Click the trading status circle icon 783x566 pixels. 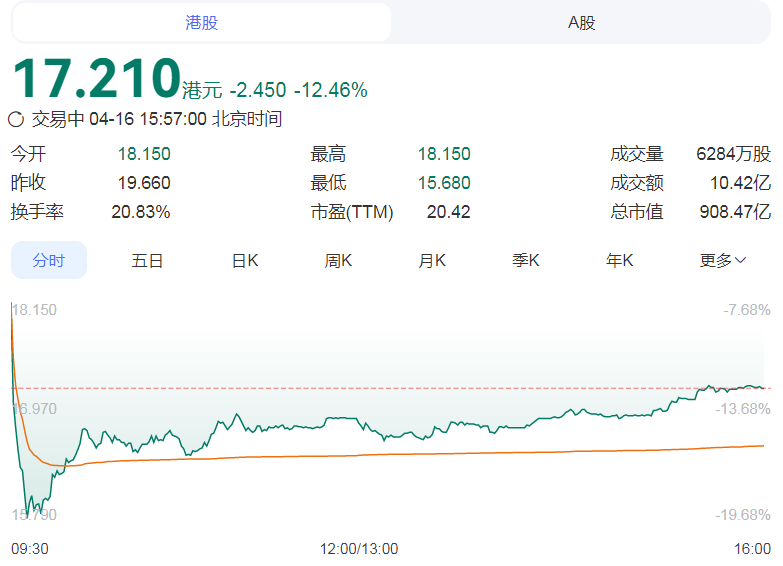16,119
